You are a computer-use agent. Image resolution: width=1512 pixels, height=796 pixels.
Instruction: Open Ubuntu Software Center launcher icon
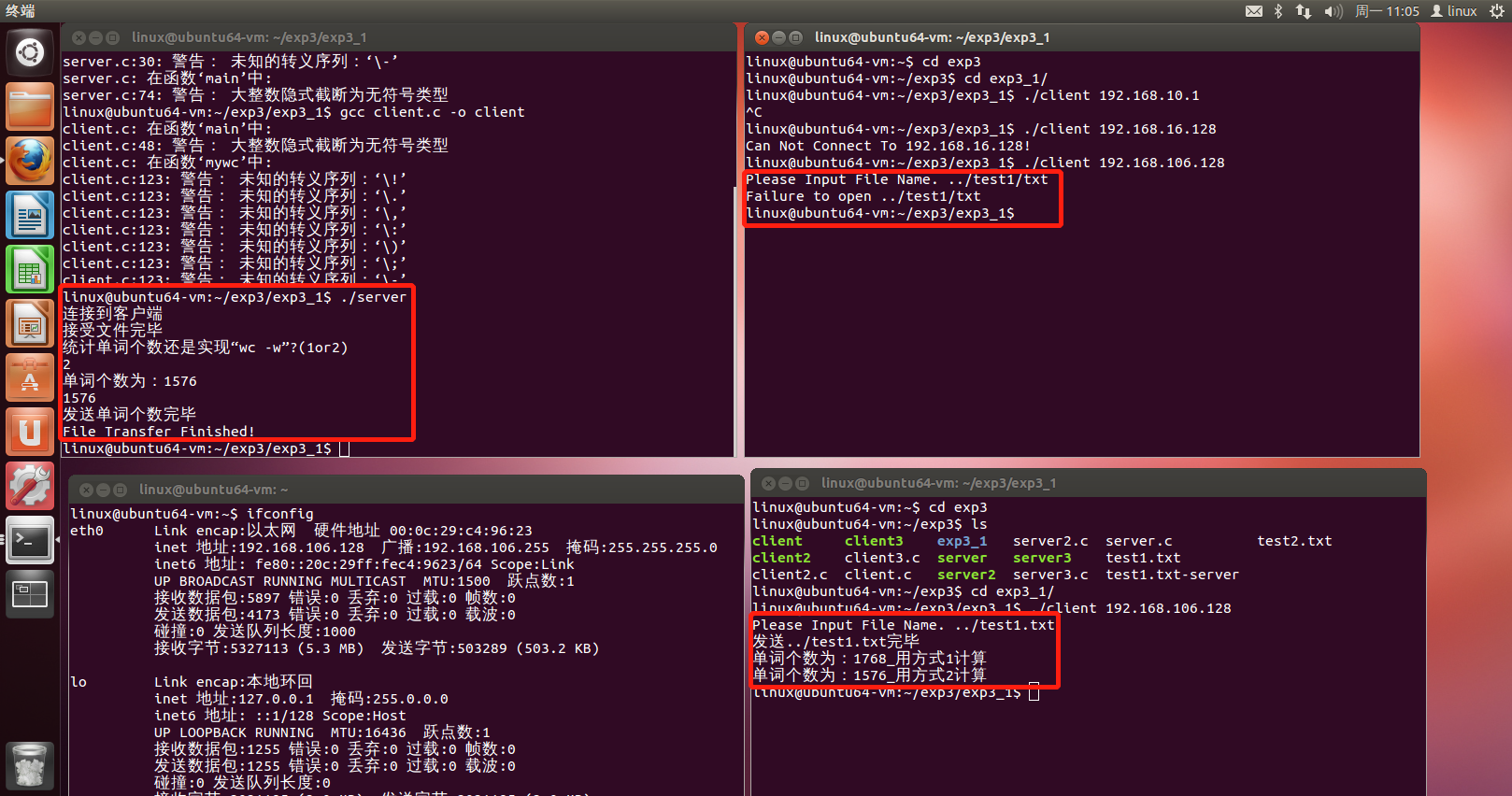[x=30, y=377]
